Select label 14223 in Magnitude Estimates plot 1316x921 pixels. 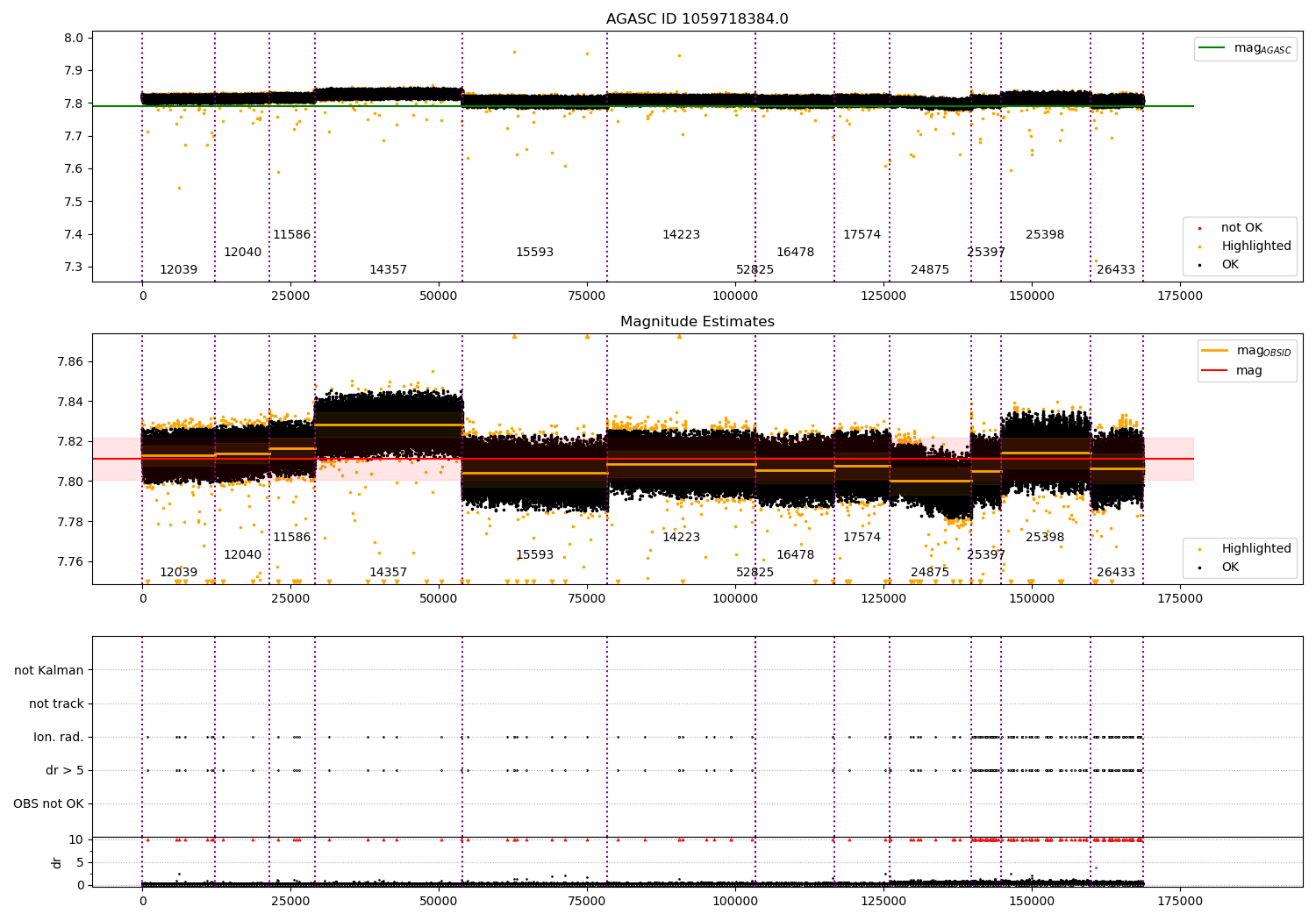coord(681,538)
